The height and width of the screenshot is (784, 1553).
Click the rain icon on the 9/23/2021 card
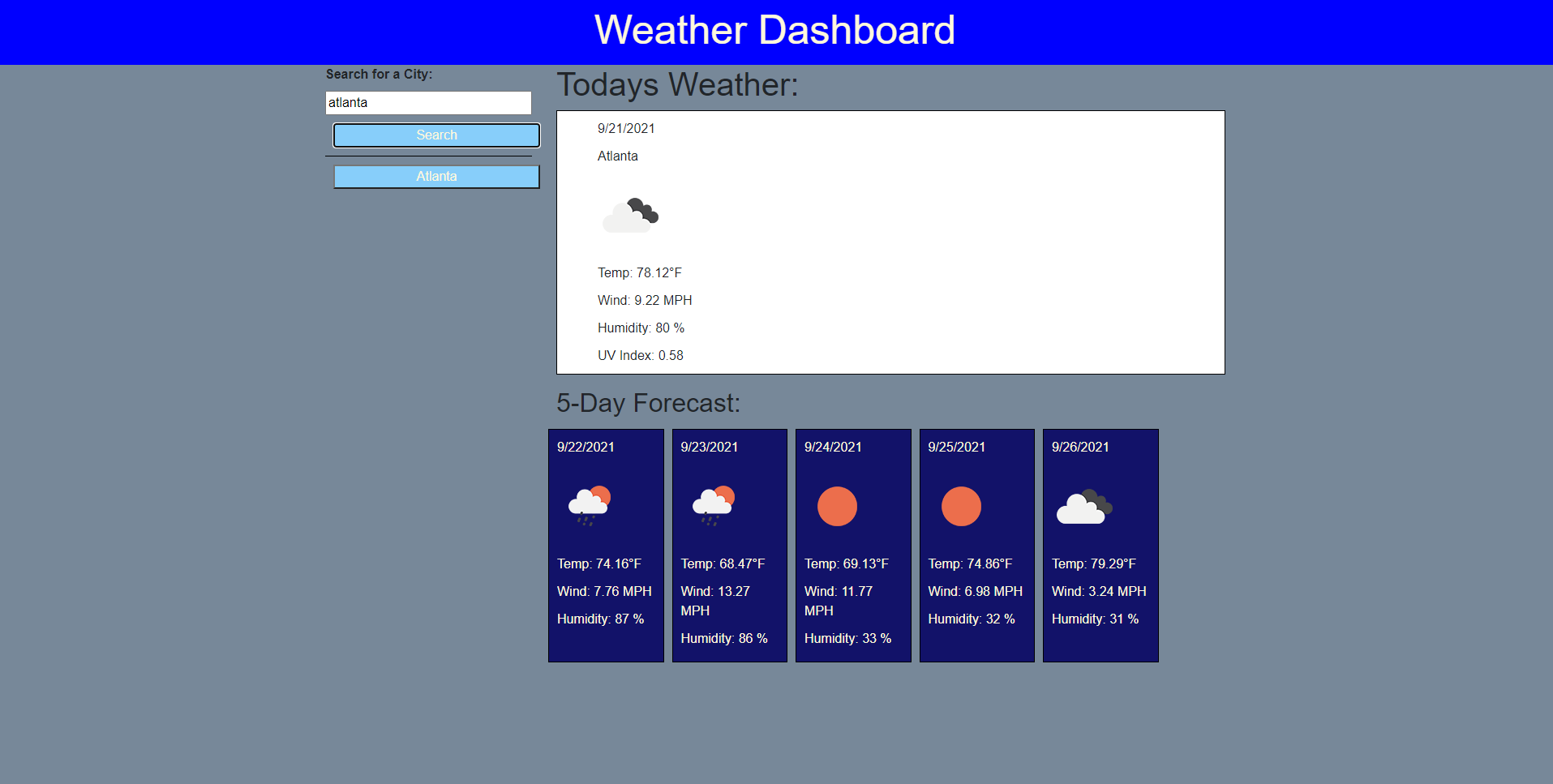pyautogui.click(x=714, y=506)
